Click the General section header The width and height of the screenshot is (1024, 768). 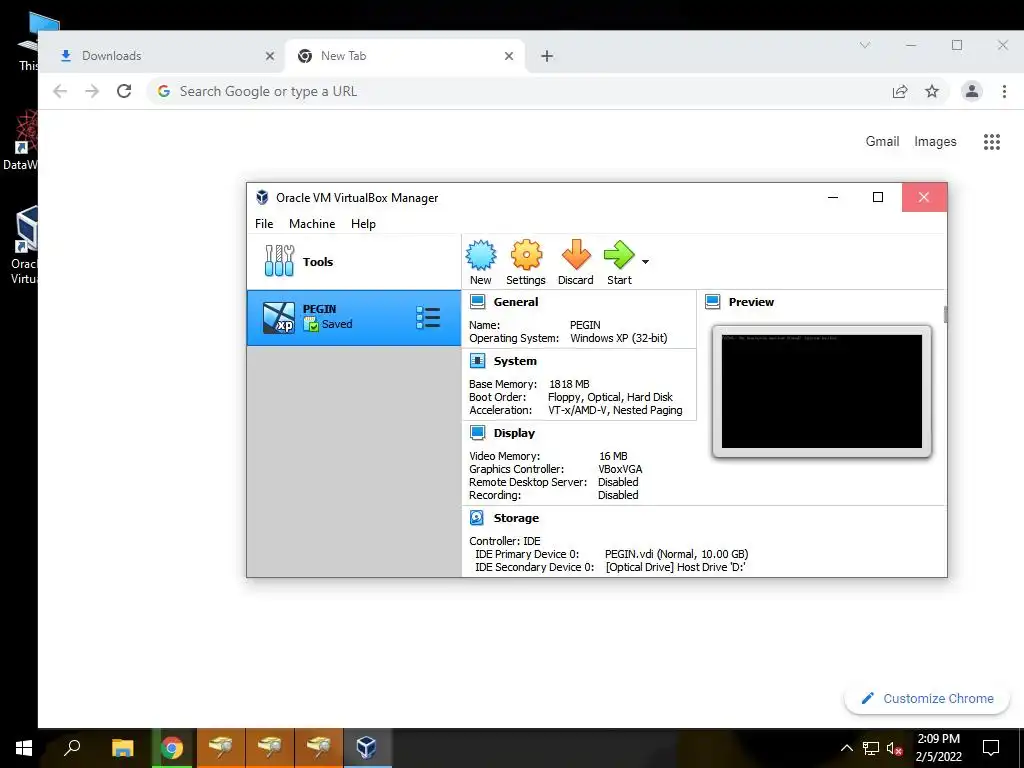515,302
